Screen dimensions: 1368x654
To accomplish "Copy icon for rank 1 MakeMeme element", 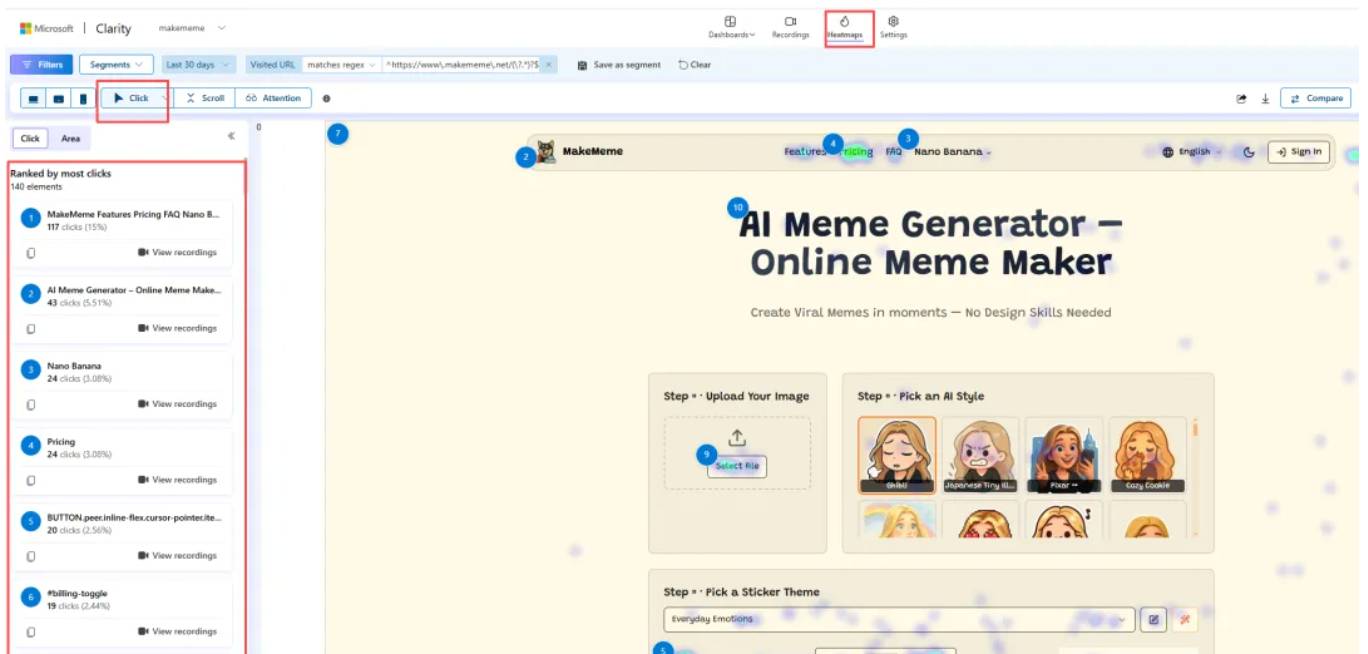I will [31, 253].
